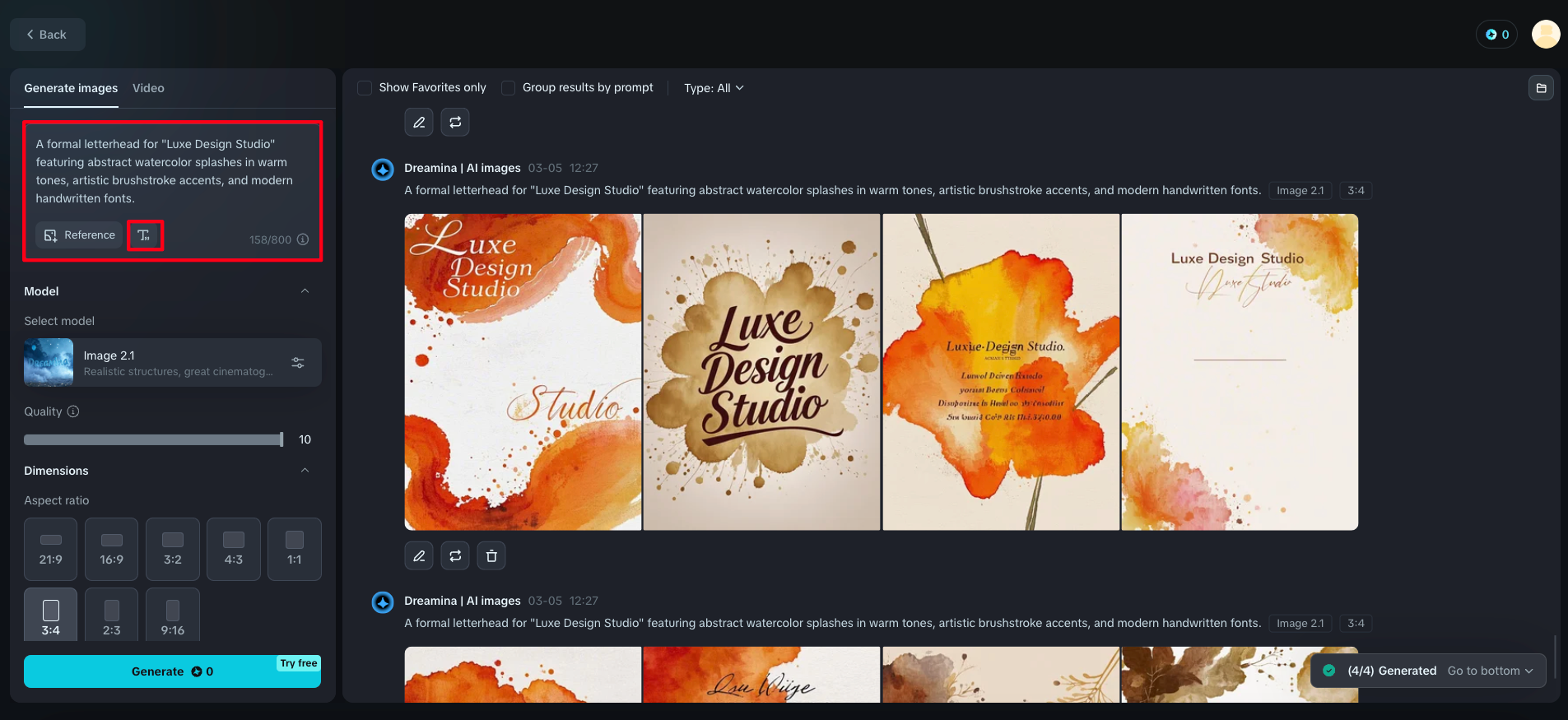Collapse the Model section
This screenshot has width=1568, height=720.
pyautogui.click(x=305, y=291)
